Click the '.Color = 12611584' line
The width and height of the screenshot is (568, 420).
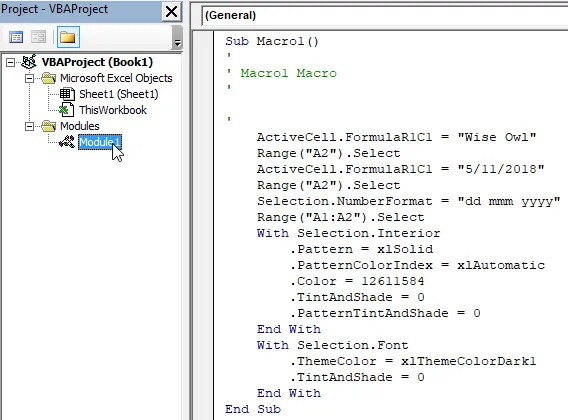357,281
